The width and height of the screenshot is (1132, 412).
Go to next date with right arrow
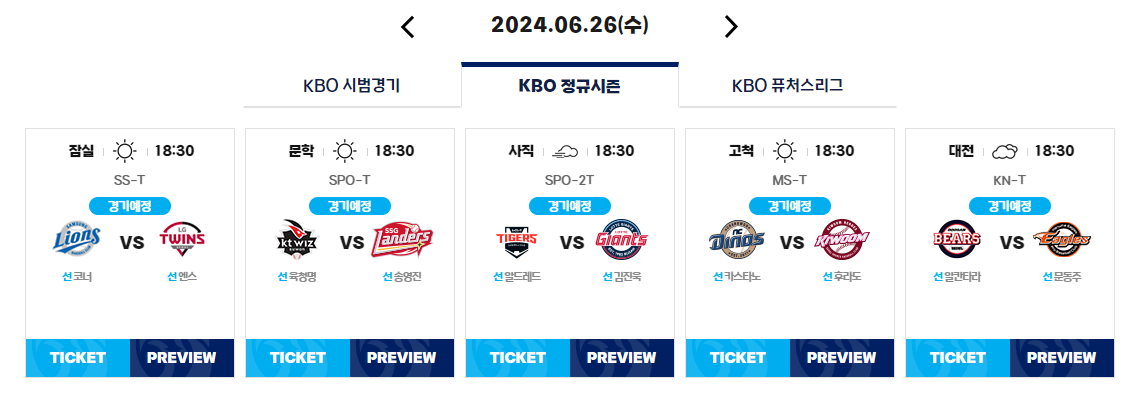coord(731,27)
